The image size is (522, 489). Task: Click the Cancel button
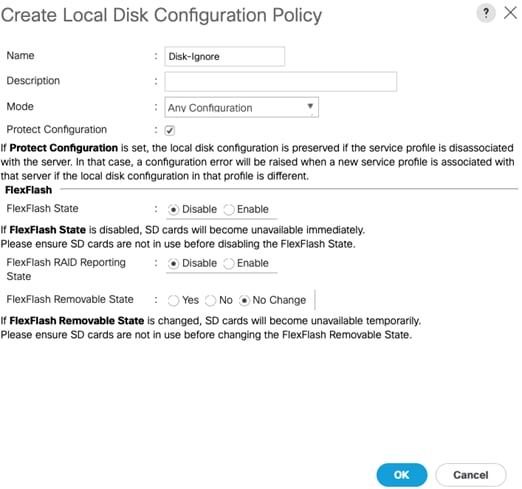(470, 475)
